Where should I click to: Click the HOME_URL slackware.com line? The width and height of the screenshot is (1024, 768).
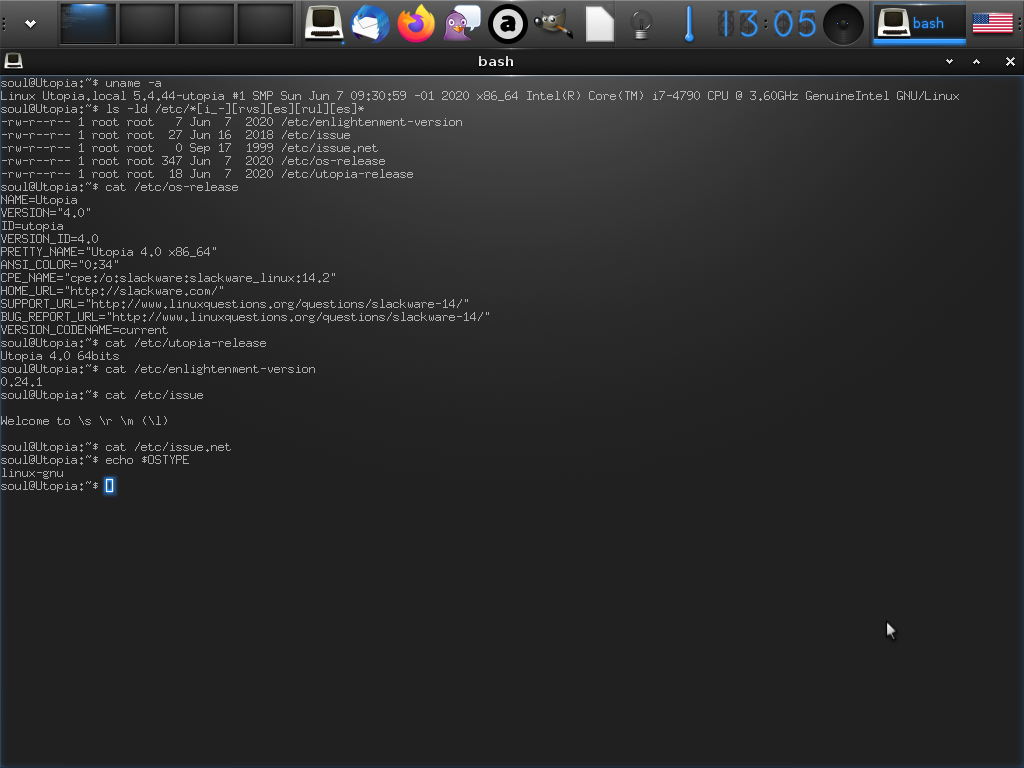[x=112, y=291]
